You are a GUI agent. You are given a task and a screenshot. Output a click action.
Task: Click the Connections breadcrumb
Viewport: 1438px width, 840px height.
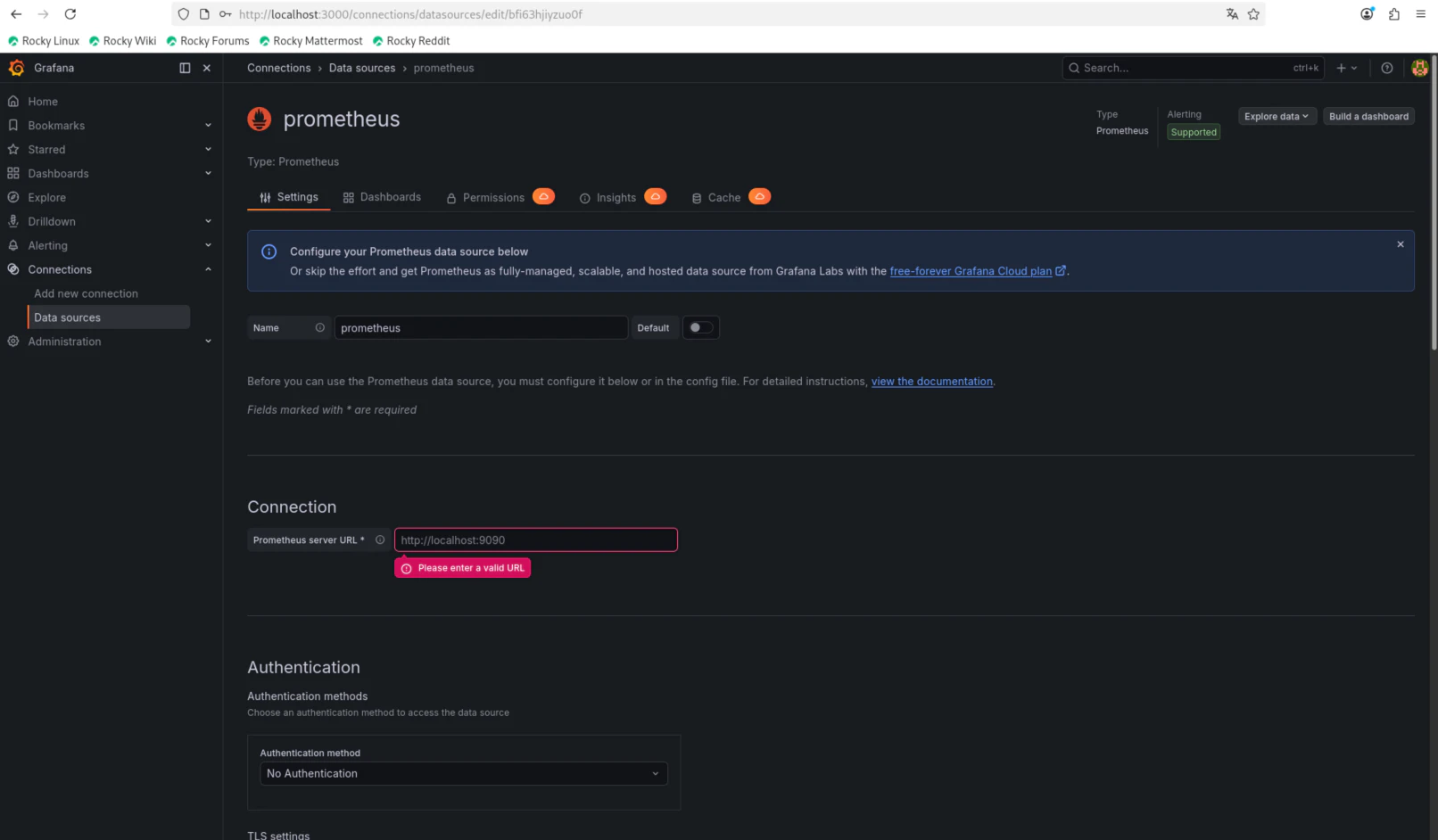coord(278,68)
